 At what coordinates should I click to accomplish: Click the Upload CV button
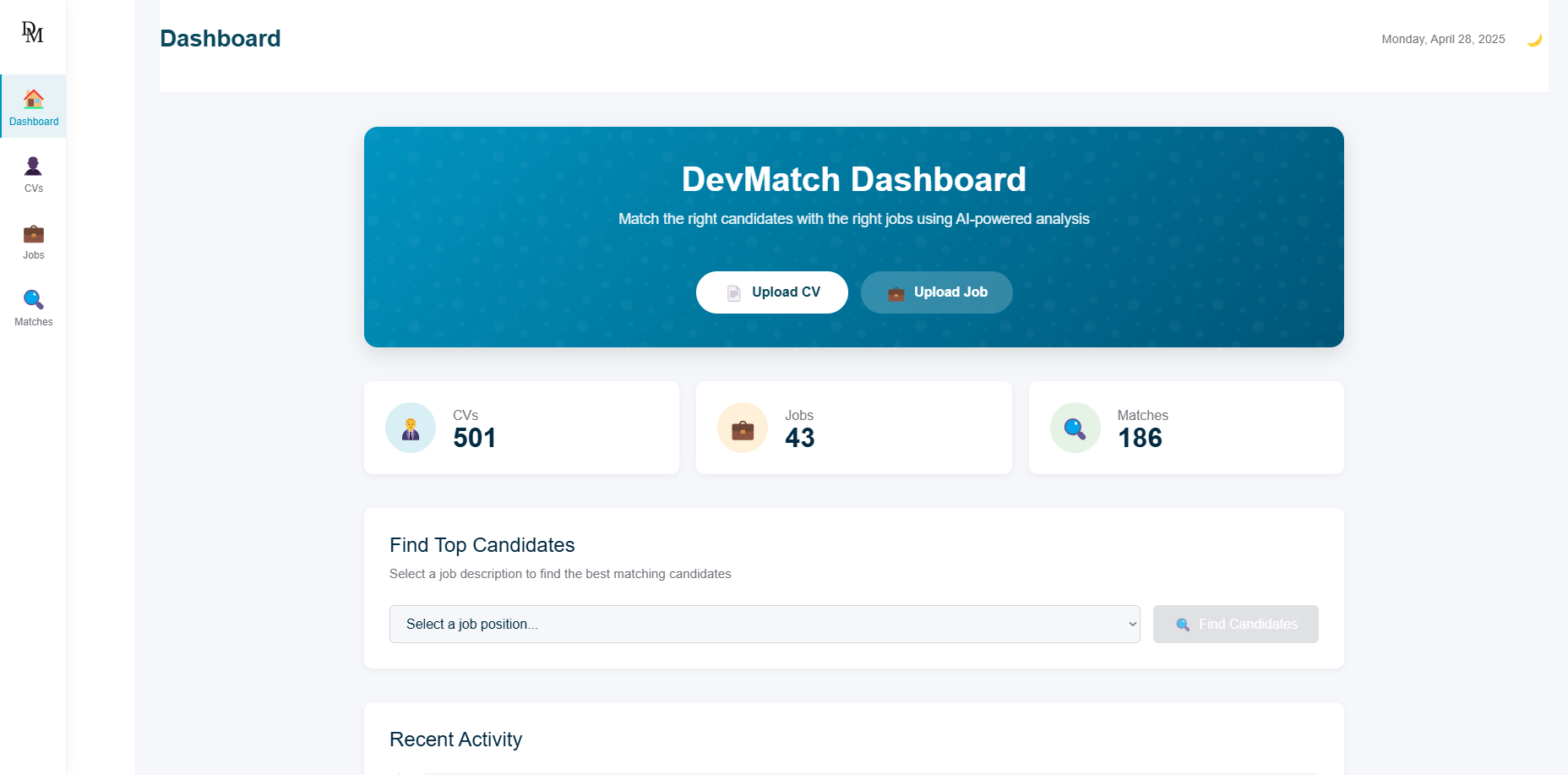[771, 292]
